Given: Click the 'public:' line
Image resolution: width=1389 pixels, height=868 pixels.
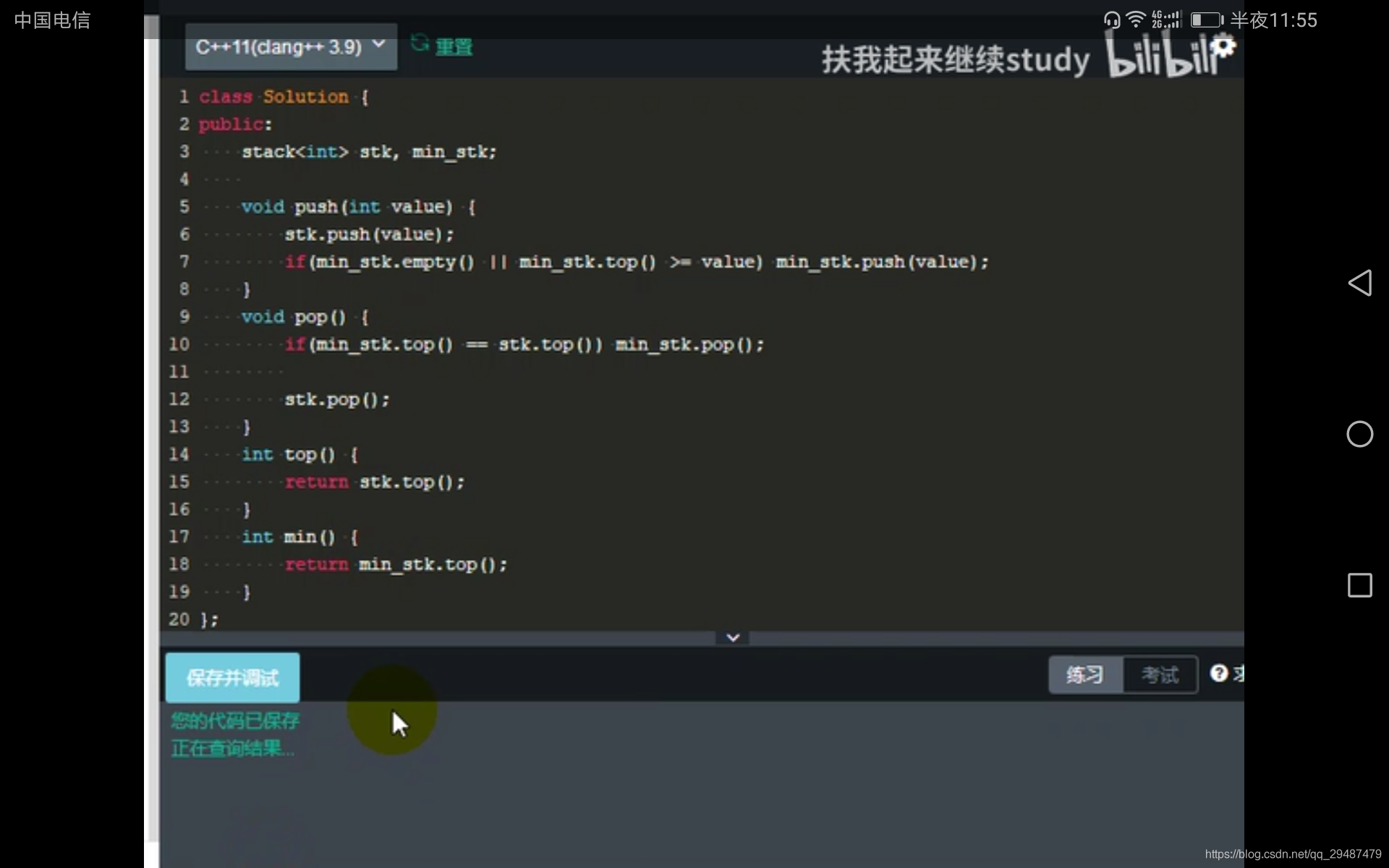Looking at the screenshot, I should 236,124.
